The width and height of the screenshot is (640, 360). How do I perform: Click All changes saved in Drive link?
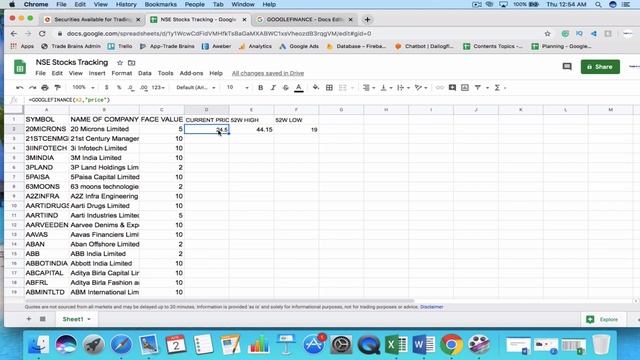pyautogui.click(x=268, y=73)
